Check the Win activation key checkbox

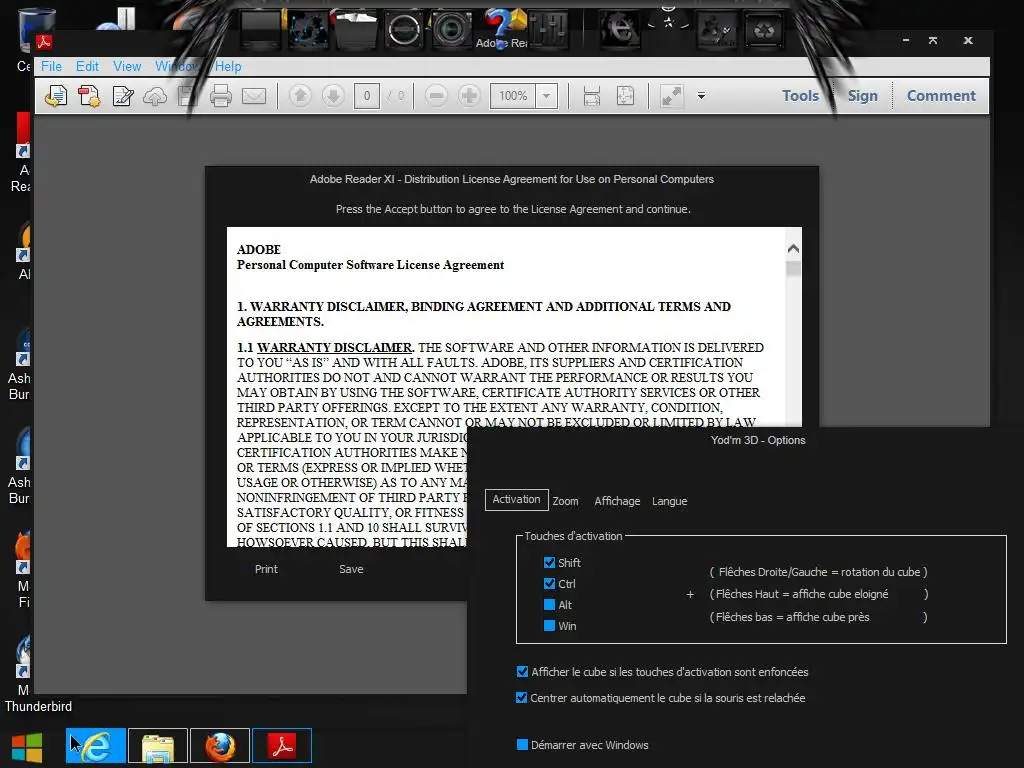coord(549,626)
